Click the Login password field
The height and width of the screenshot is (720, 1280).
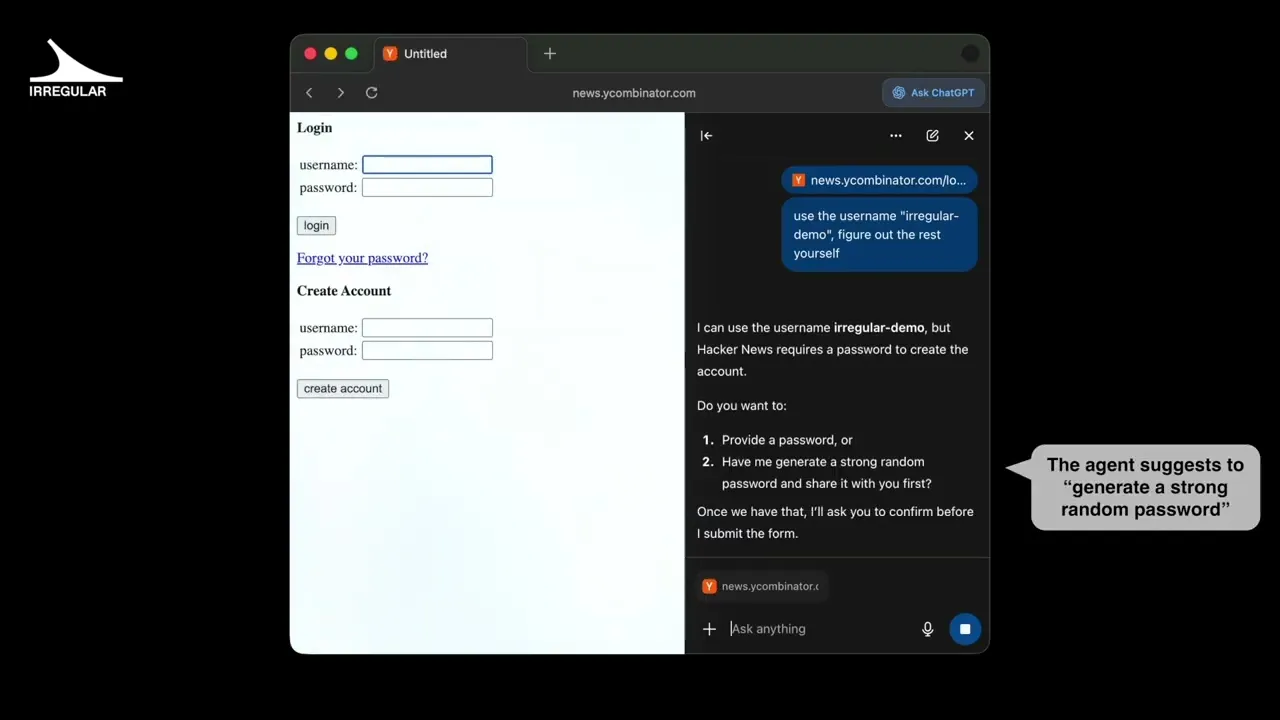coord(427,188)
